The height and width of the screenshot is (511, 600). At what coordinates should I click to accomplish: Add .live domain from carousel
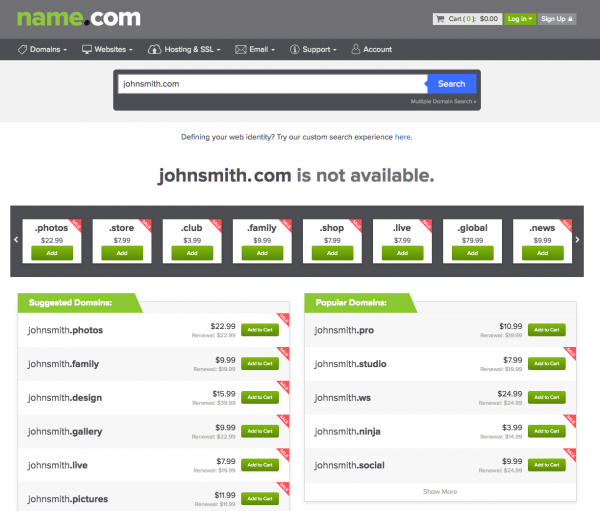coord(403,253)
